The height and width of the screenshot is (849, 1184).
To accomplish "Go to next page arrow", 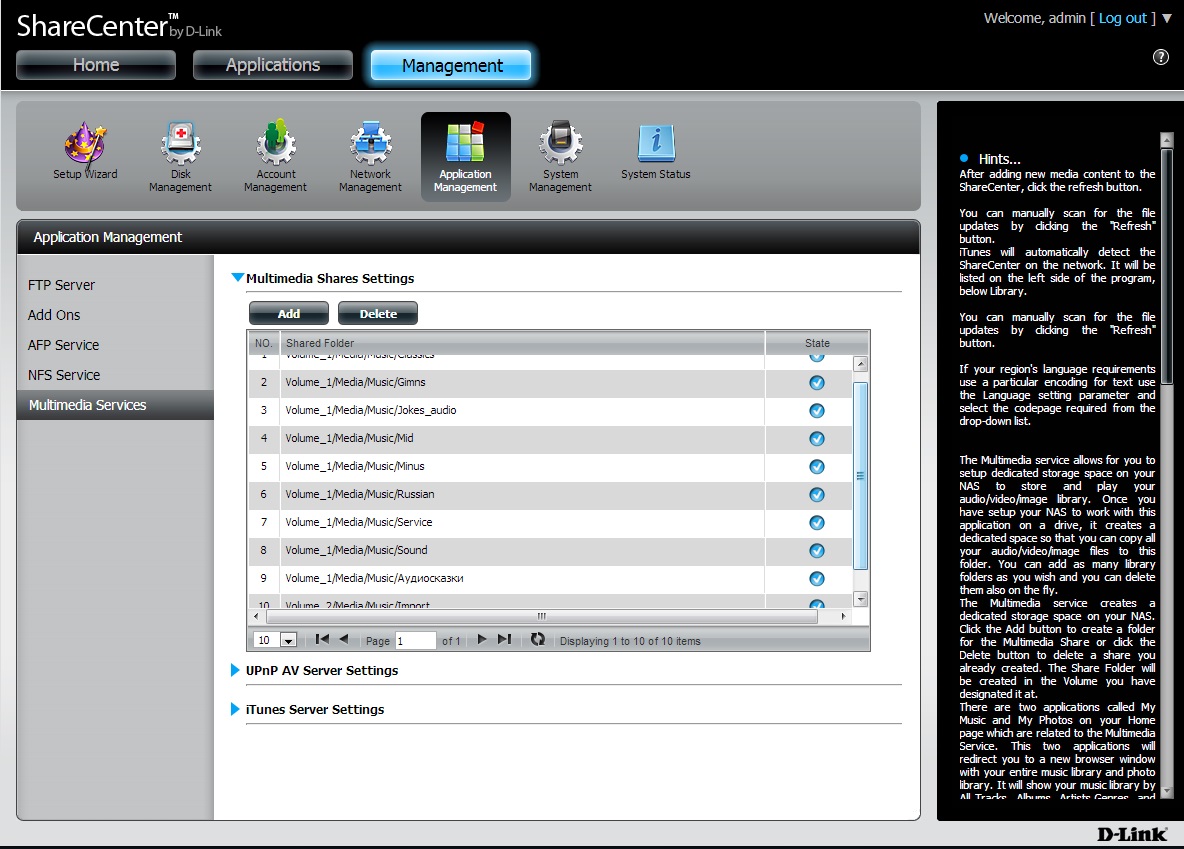I will [482, 640].
